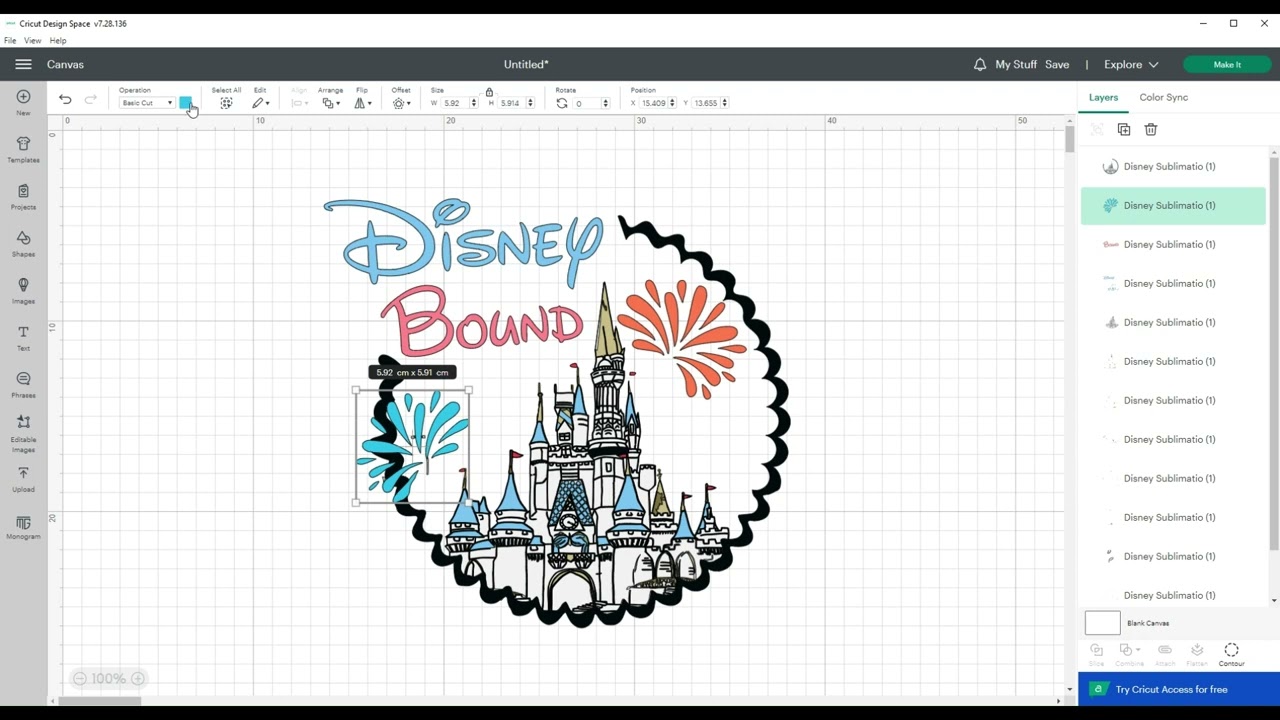This screenshot has height=720, width=1280.
Task: Zoom out with the minus button
Action: click(79, 678)
